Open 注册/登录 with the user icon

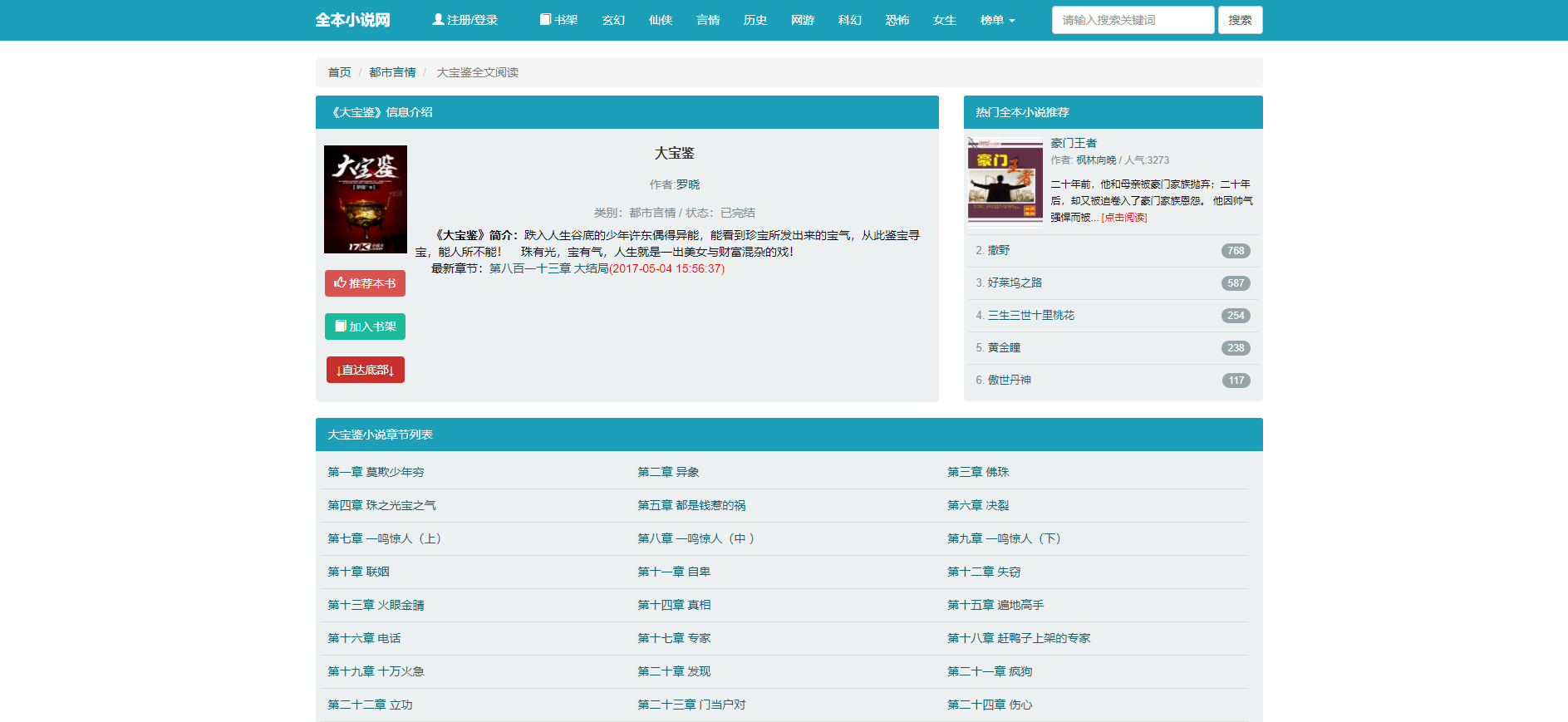465,20
